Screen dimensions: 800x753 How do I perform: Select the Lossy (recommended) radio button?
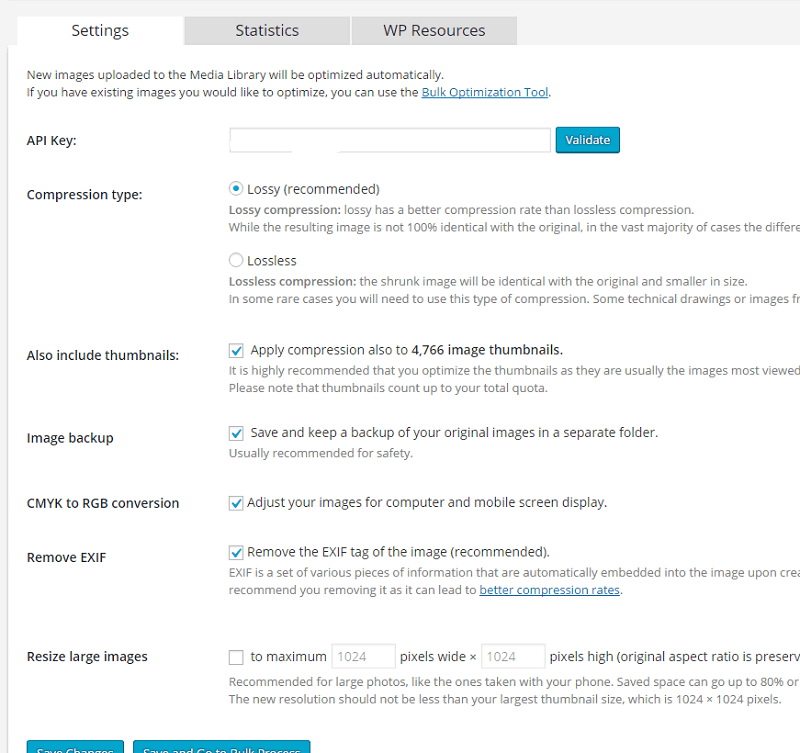(236, 188)
